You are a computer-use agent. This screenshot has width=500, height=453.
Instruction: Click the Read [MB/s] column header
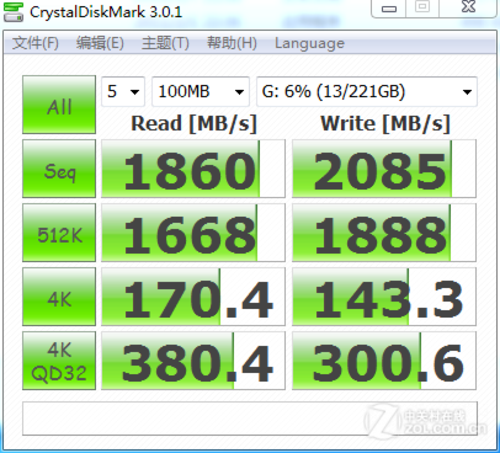(x=194, y=124)
